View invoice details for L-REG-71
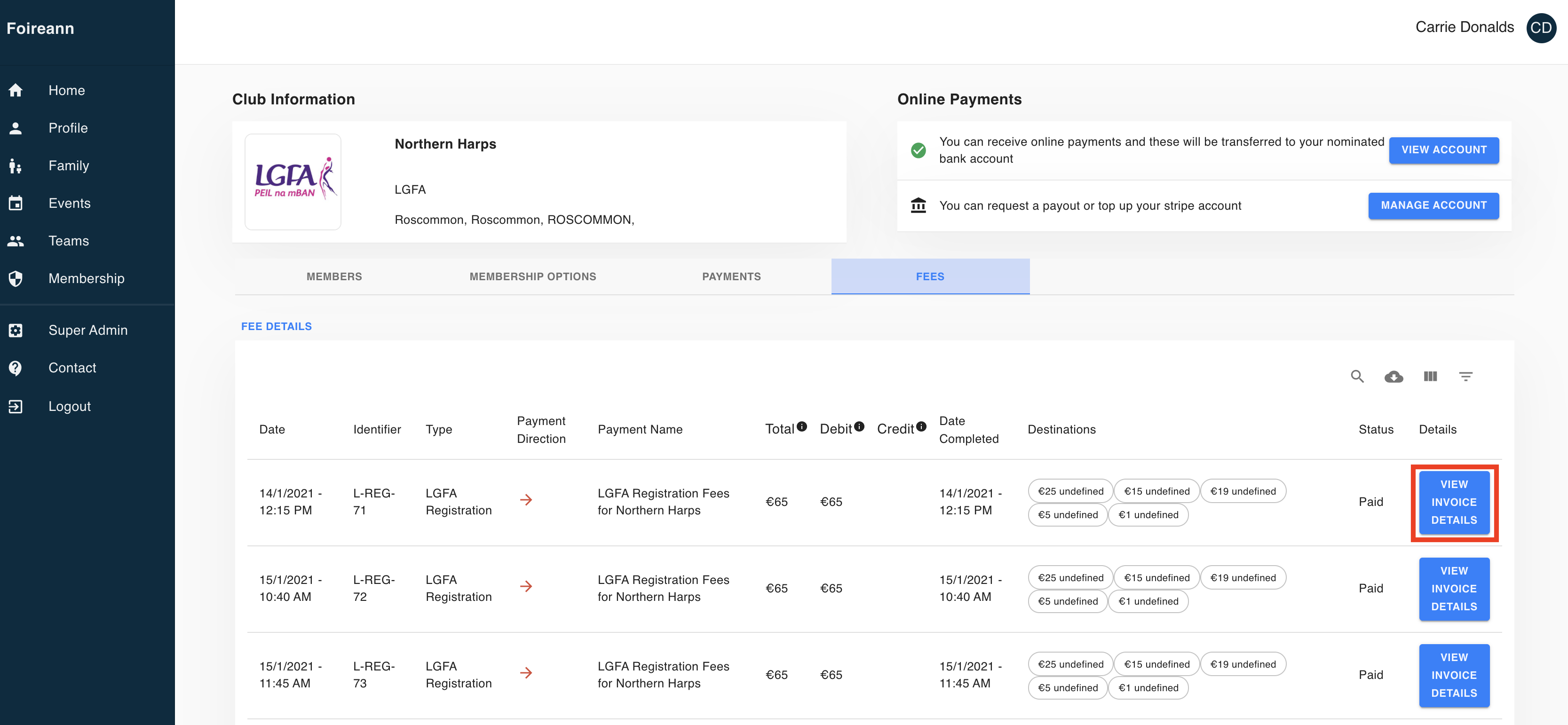 1454,503
